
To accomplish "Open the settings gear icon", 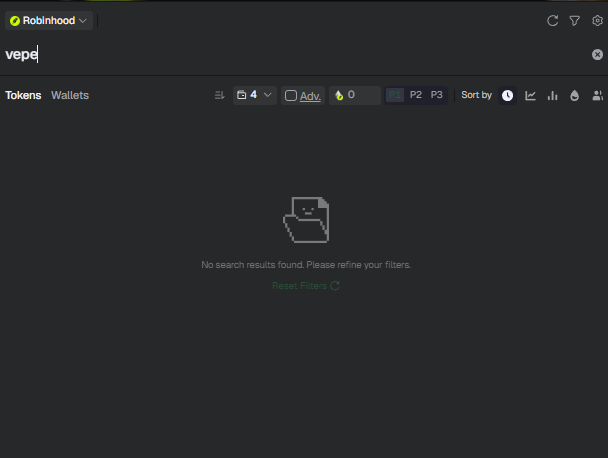I will [x=598, y=21].
